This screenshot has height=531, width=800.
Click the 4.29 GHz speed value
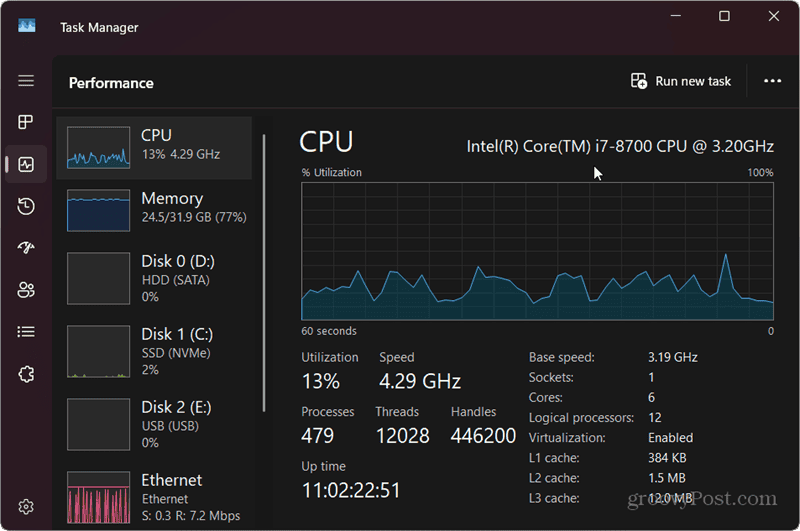click(x=420, y=381)
